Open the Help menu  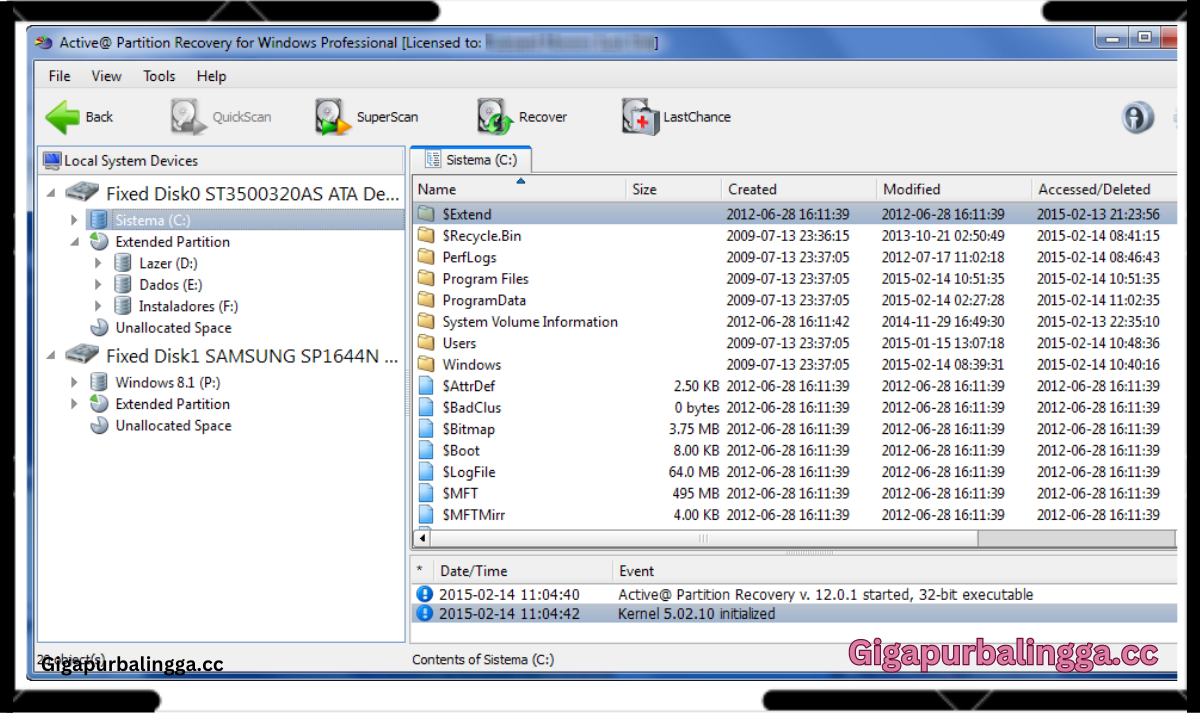click(211, 76)
